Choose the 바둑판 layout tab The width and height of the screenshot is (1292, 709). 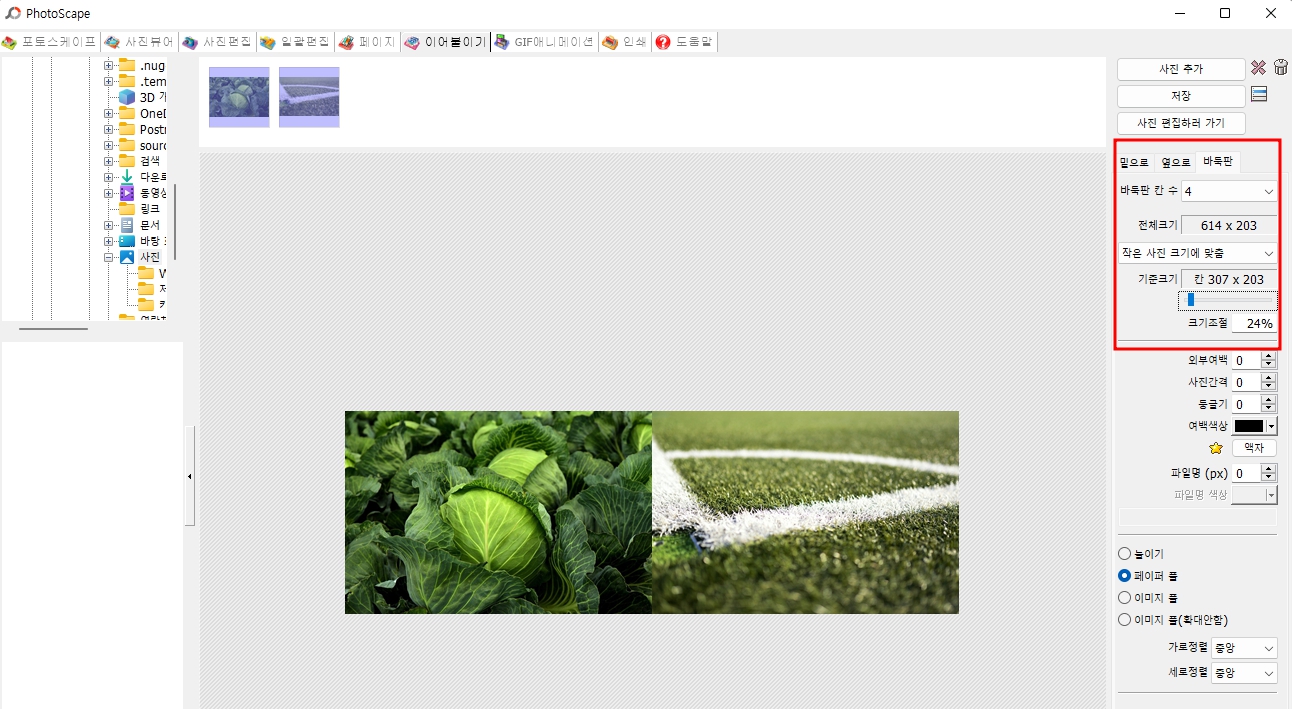pyautogui.click(x=1218, y=161)
